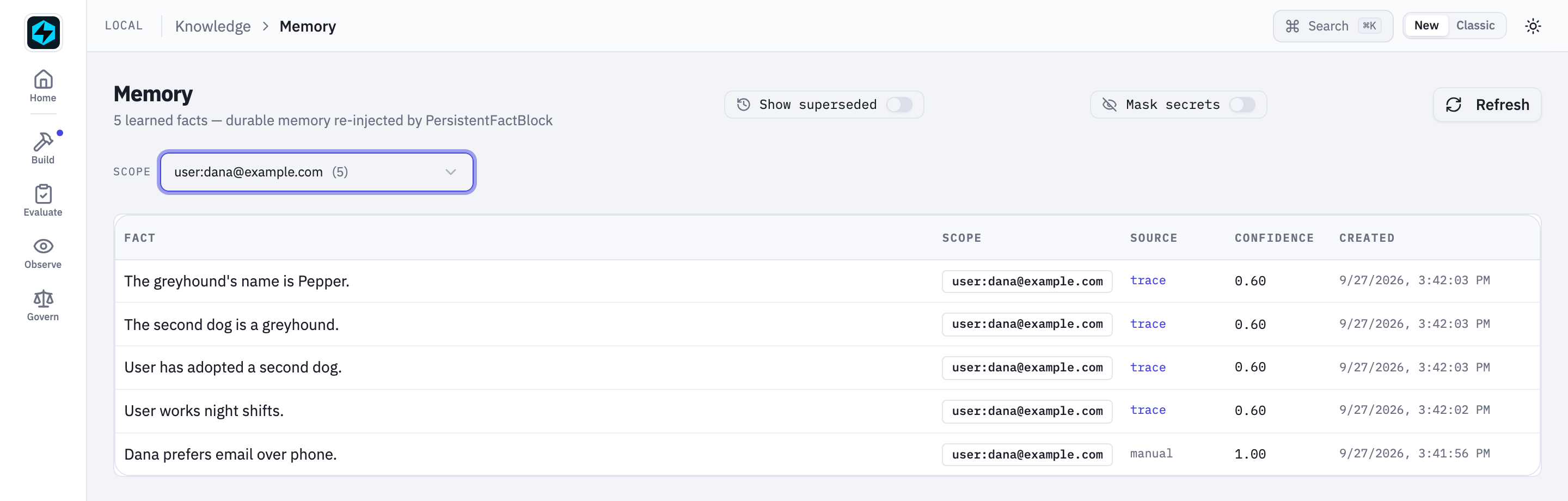Open the Observe eye section
This screenshot has width=1568, height=501.
pyautogui.click(x=43, y=253)
